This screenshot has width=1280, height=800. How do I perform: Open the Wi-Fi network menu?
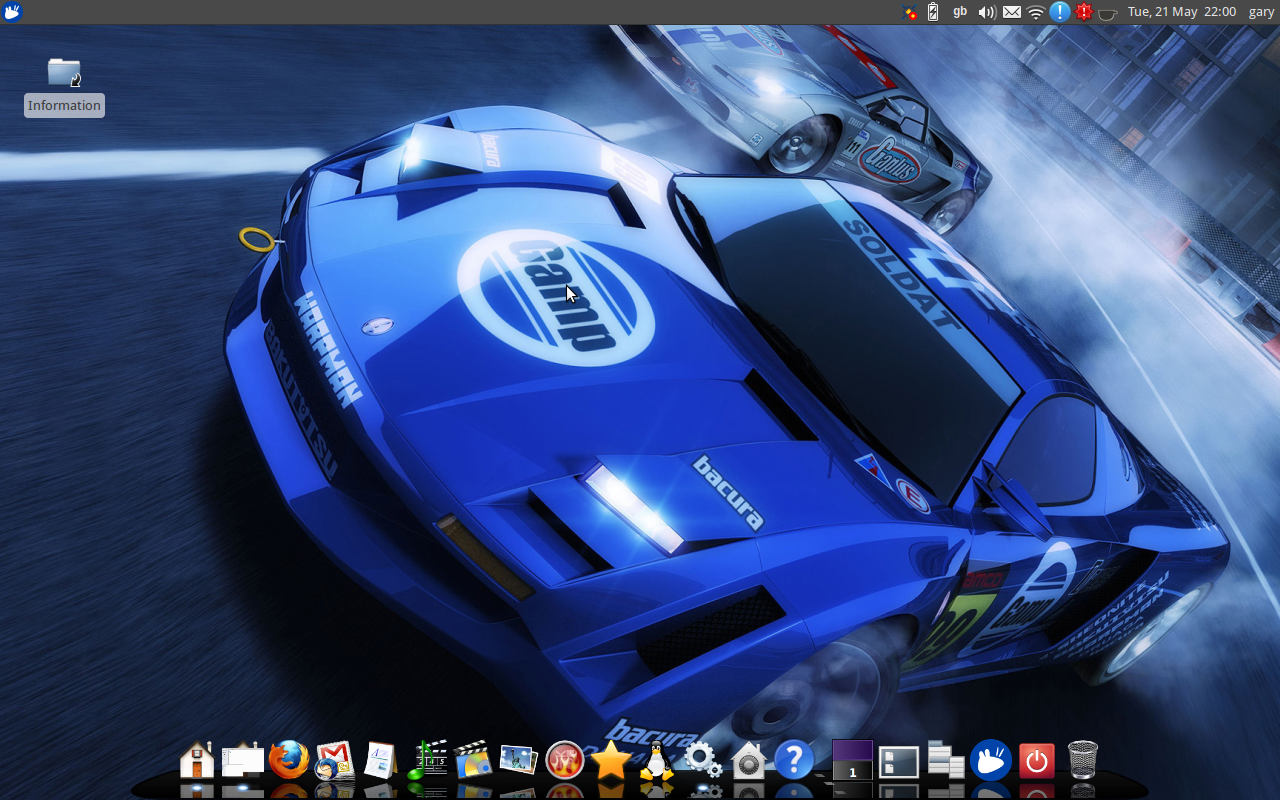1036,12
